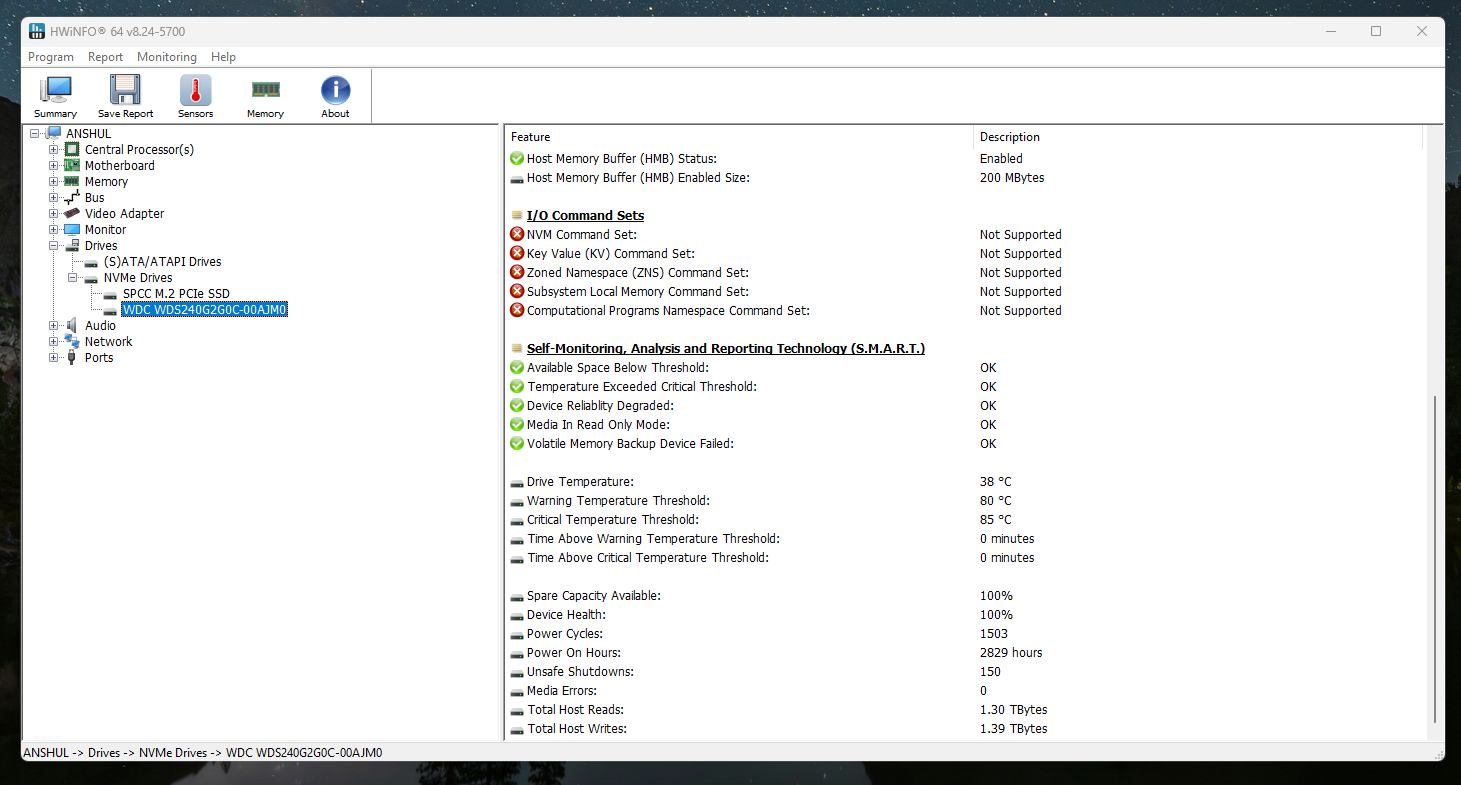Select the Video Adapter tree icon
The height and width of the screenshot is (785, 1461).
72,214
